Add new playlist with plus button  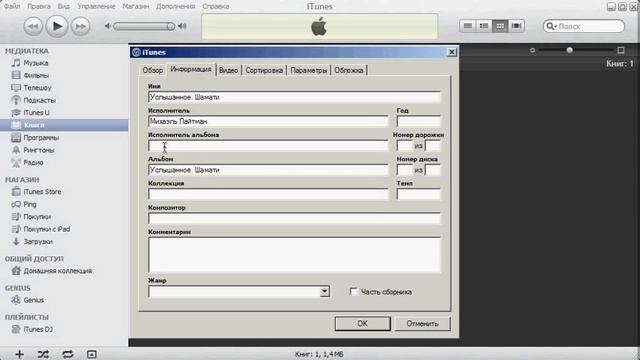tap(20, 354)
